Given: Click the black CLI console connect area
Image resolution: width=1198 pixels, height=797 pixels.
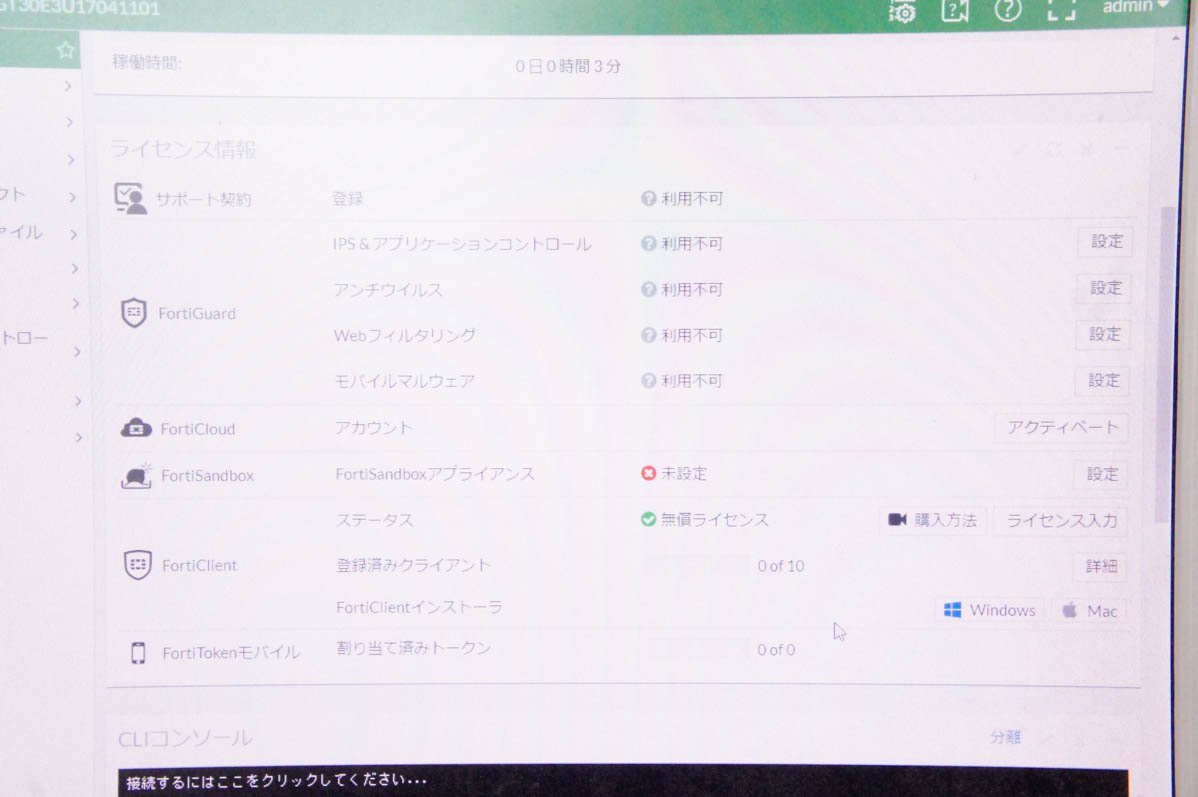Looking at the screenshot, I should 623,782.
